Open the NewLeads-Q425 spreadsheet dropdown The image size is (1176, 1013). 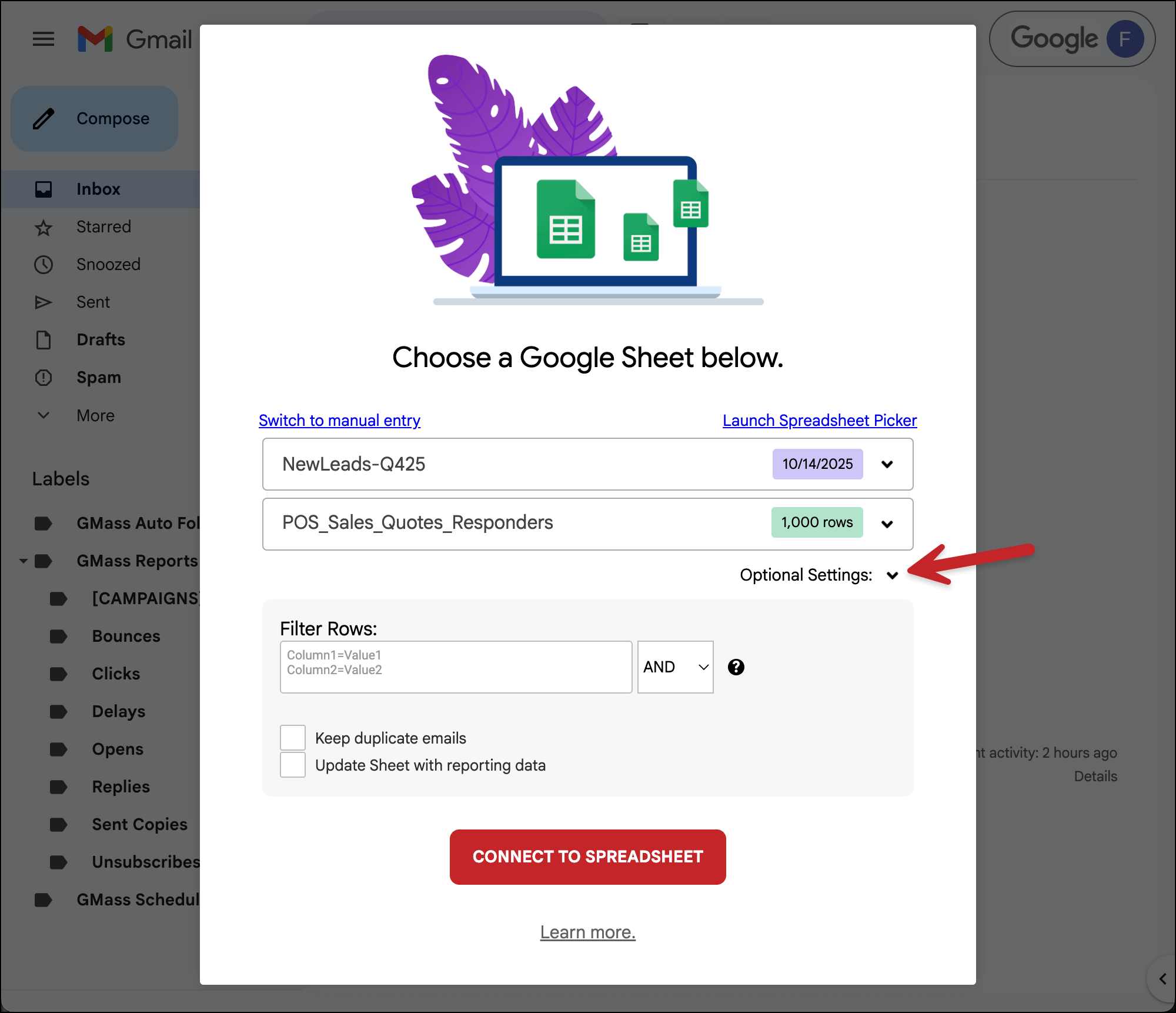pyautogui.click(x=887, y=464)
